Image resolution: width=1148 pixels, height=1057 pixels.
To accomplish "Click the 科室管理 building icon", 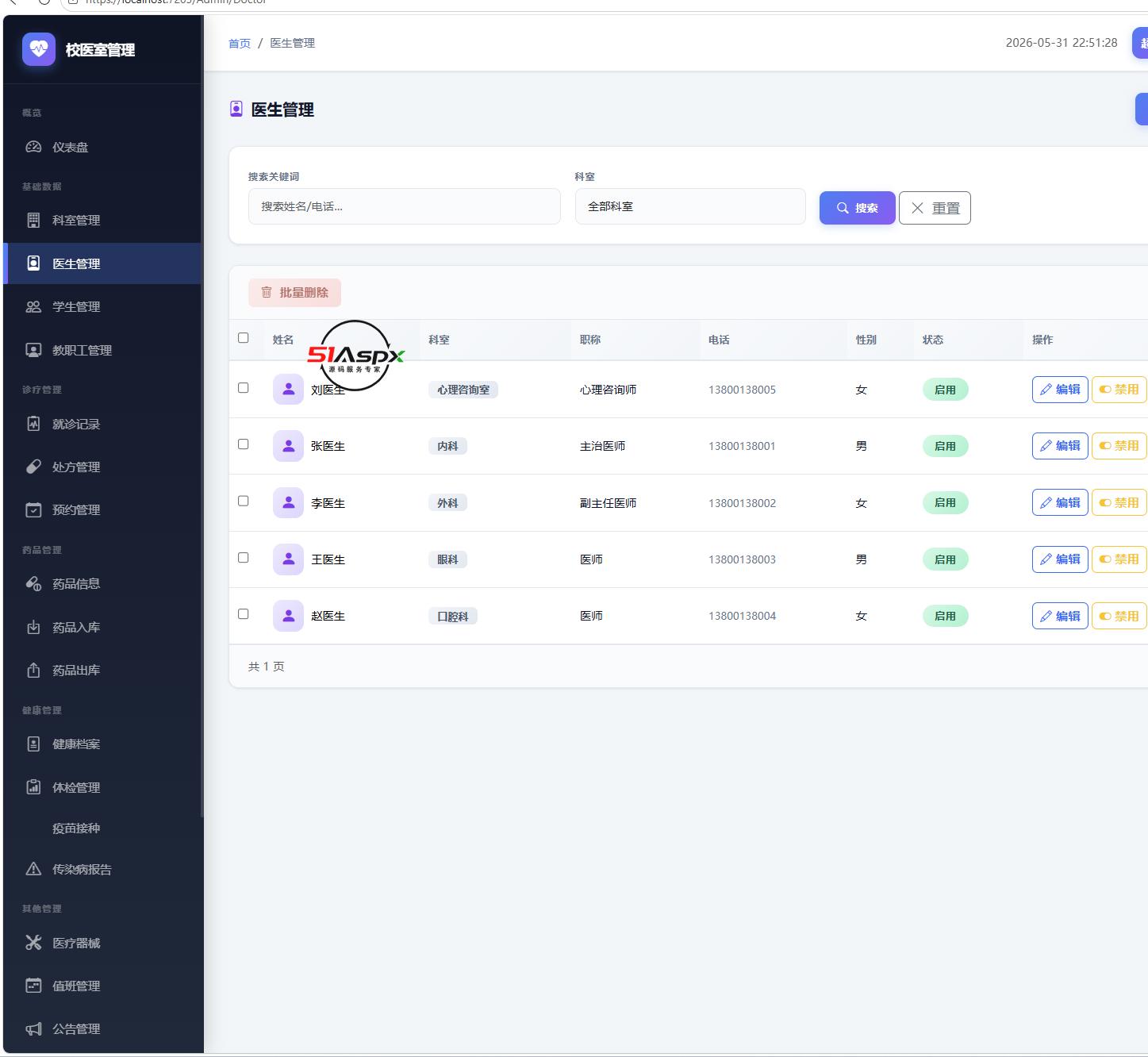I will tap(33, 220).
